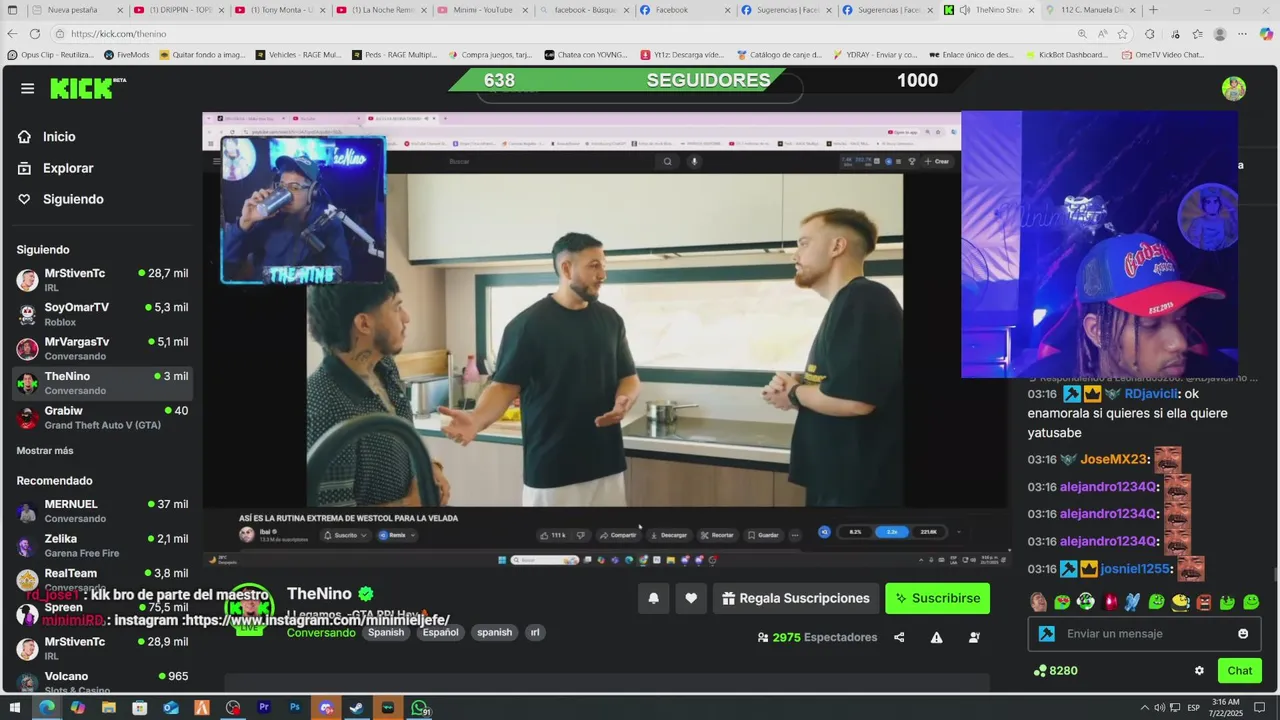This screenshot has width=1280, height=720.
Task: Insert the first face emote from quick row
Action: coord(1039,602)
